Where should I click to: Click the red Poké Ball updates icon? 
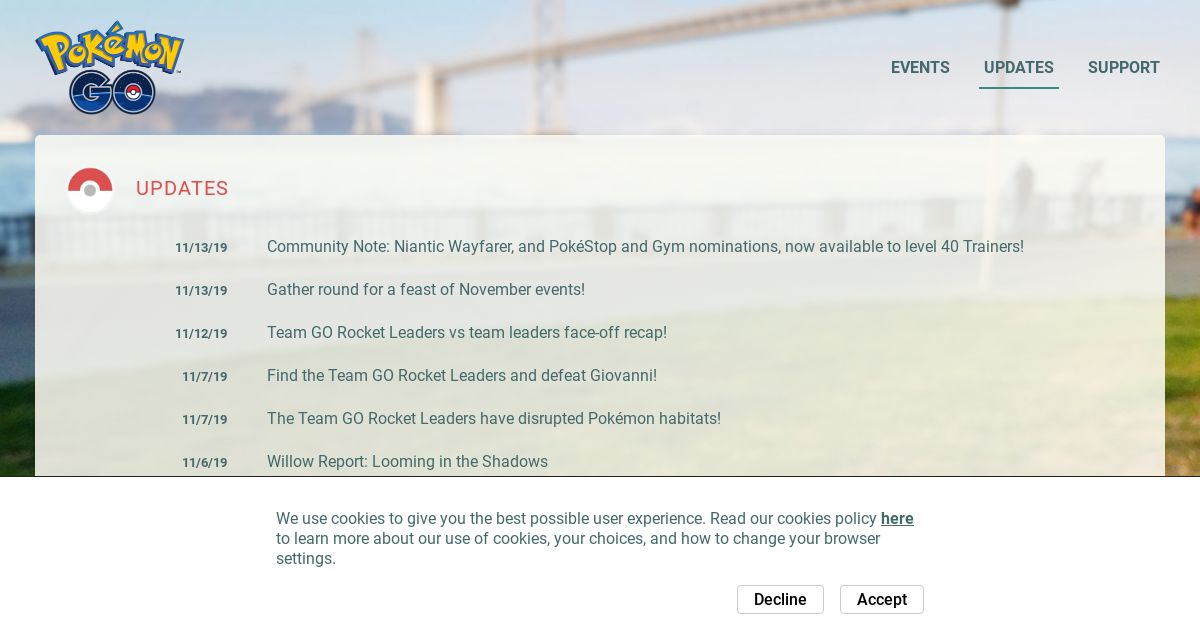(x=90, y=189)
